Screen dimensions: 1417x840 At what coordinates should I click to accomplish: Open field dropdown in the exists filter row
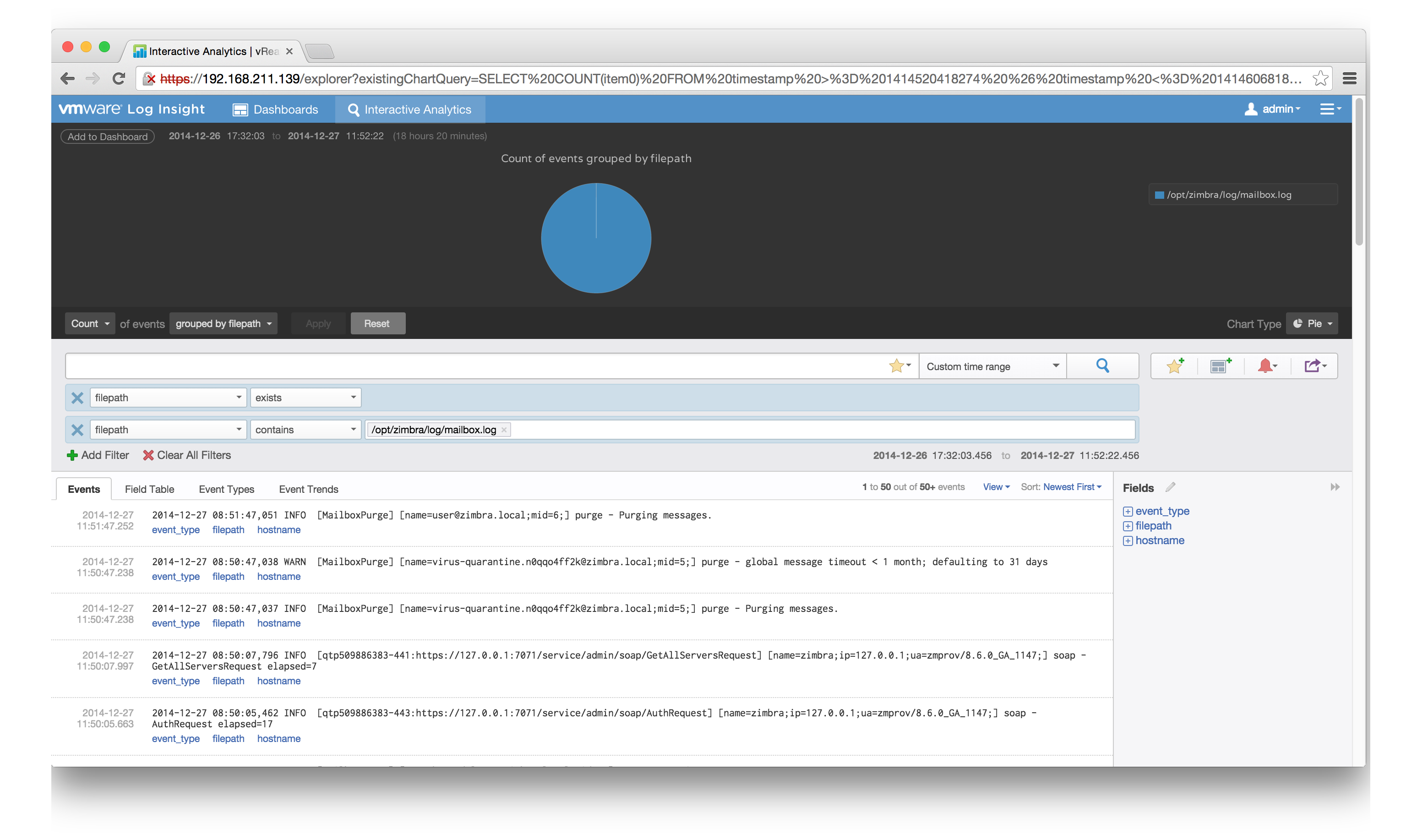click(168, 398)
